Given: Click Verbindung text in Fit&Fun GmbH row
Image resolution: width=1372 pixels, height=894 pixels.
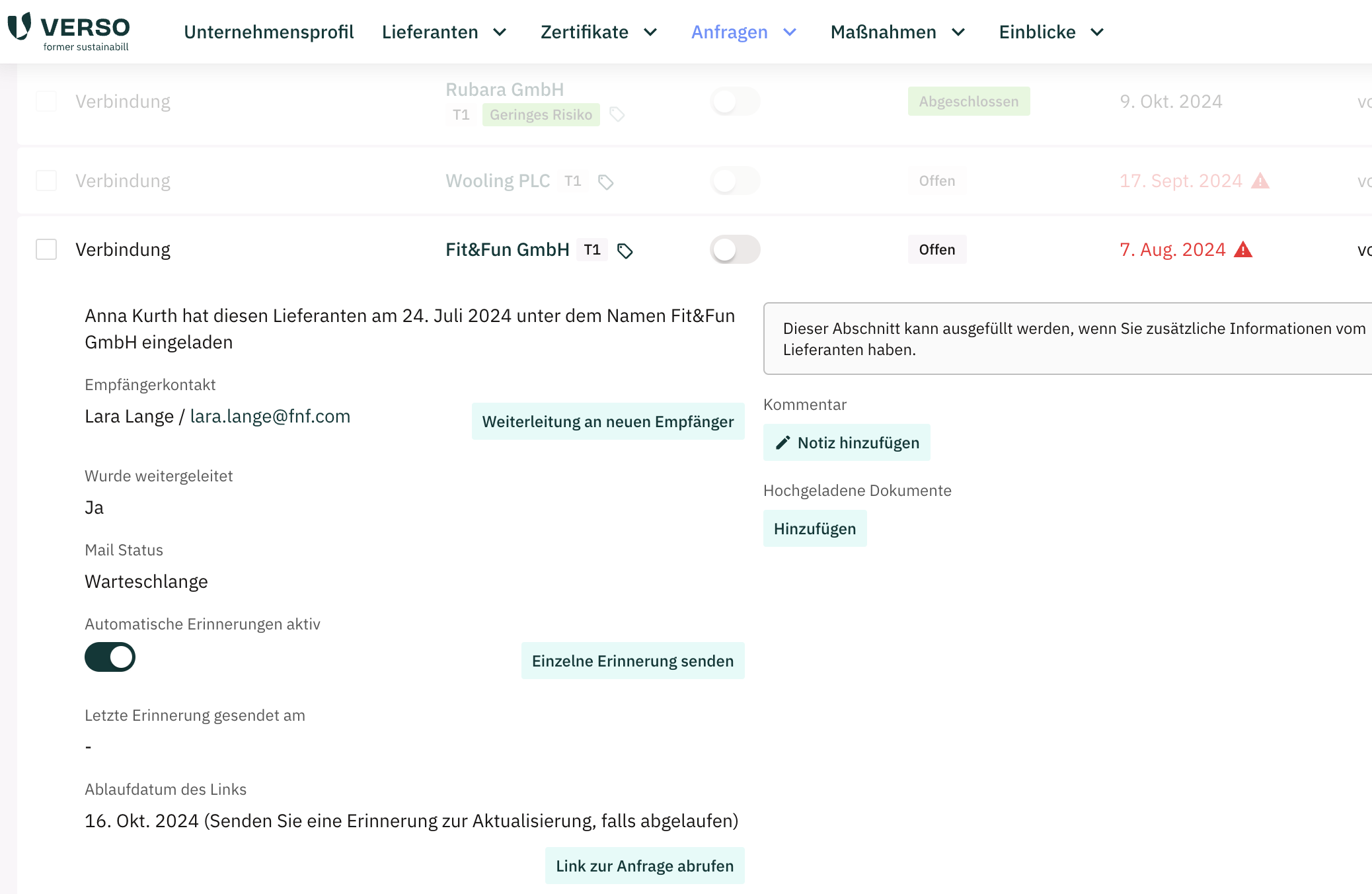Looking at the screenshot, I should tap(123, 249).
